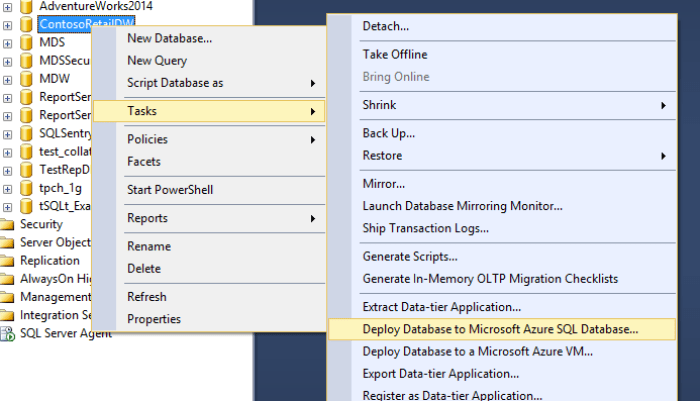Screen dimensions: 700x401
Task: Click the SQL Server Agent icon
Action: coord(7,333)
